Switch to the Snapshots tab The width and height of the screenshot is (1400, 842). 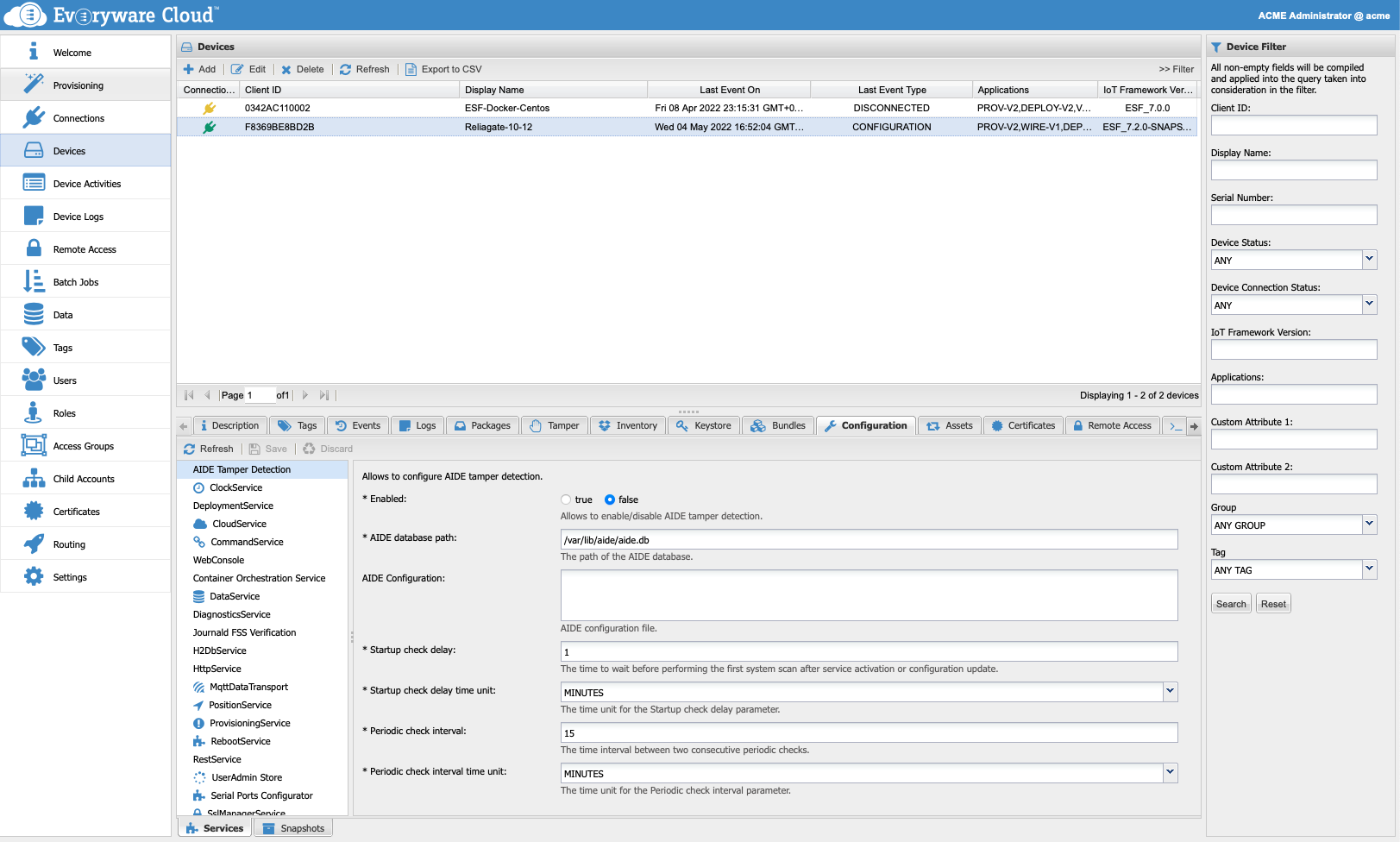tap(293, 828)
